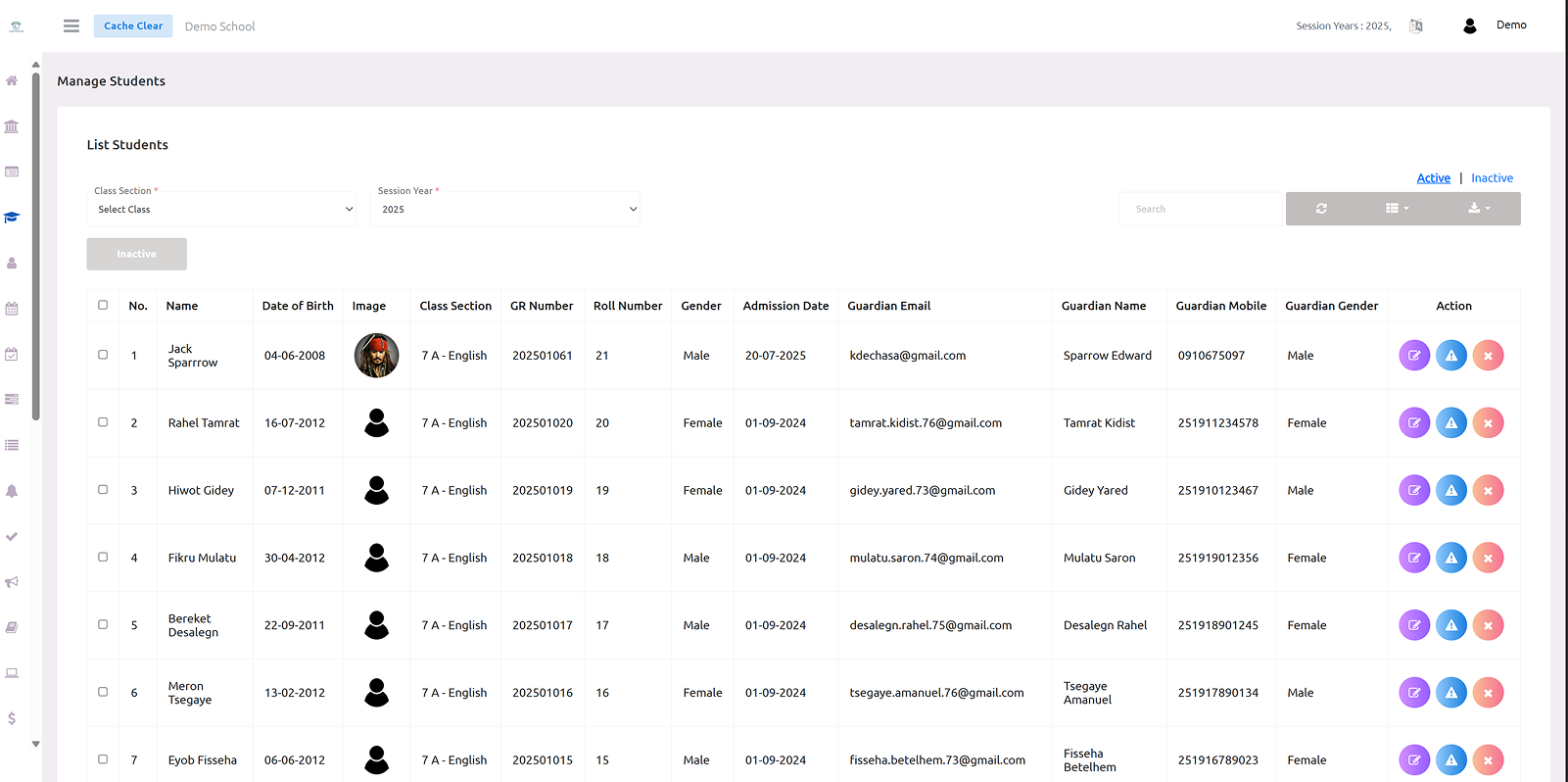Open the Class Section dropdown
Image resolution: width=1568 pixels, height=782 pixels.
(224, 210)
